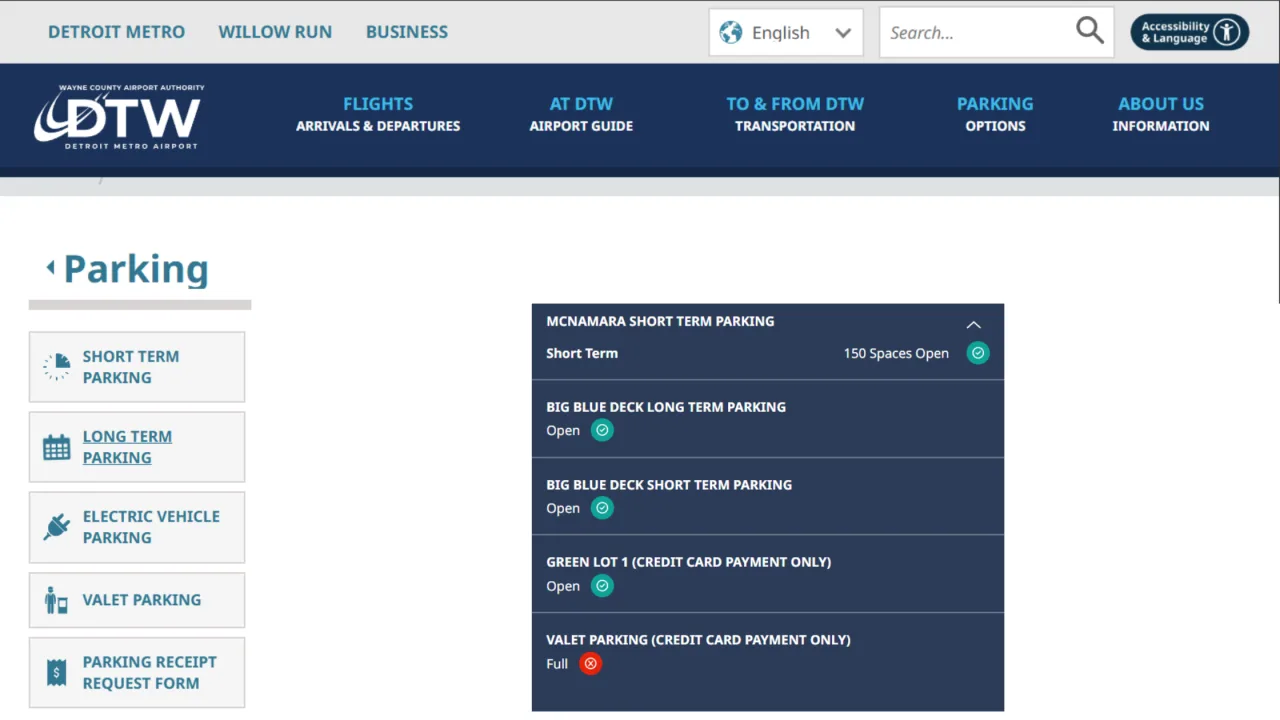
Task: Open the About Us Information menu
Action: (x=1161, y=114)
